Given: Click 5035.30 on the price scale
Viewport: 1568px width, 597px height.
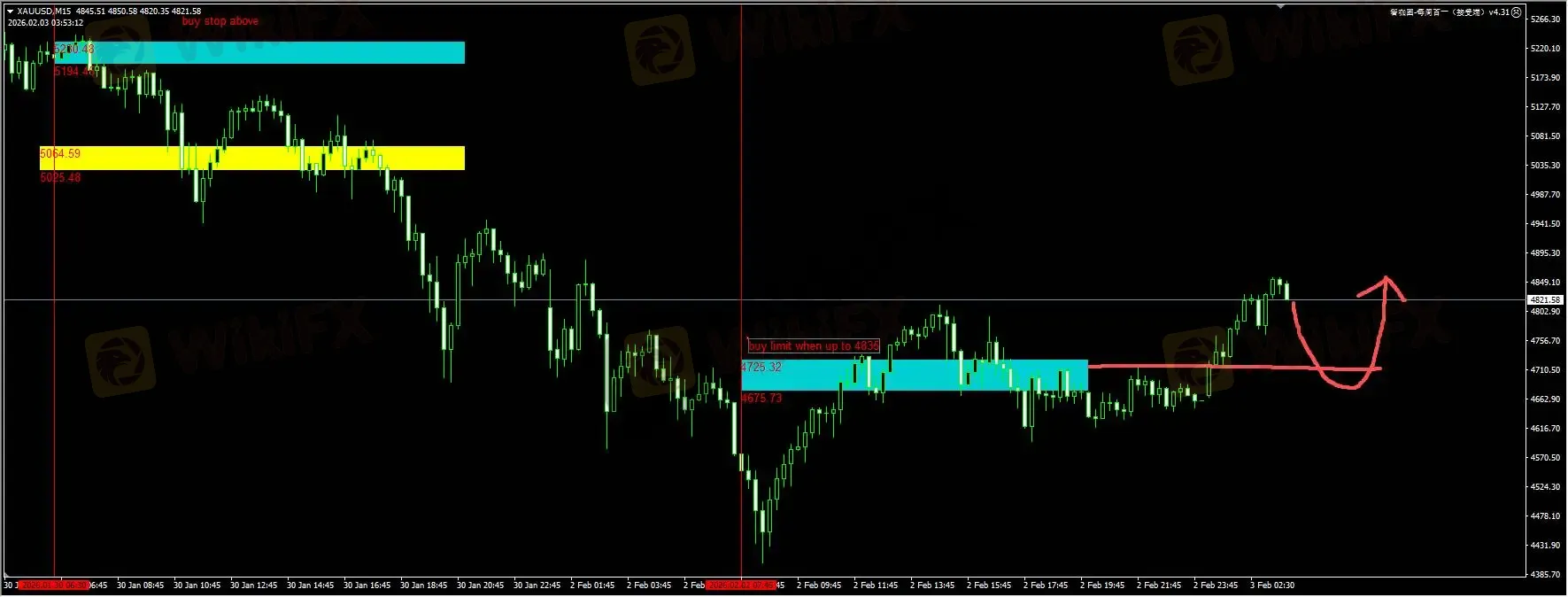Looking at the screenshot, I should coord(1545,166).
